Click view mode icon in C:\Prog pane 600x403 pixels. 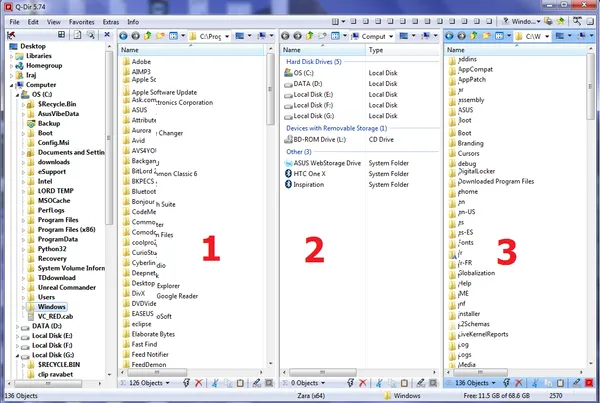pos(173,36)
